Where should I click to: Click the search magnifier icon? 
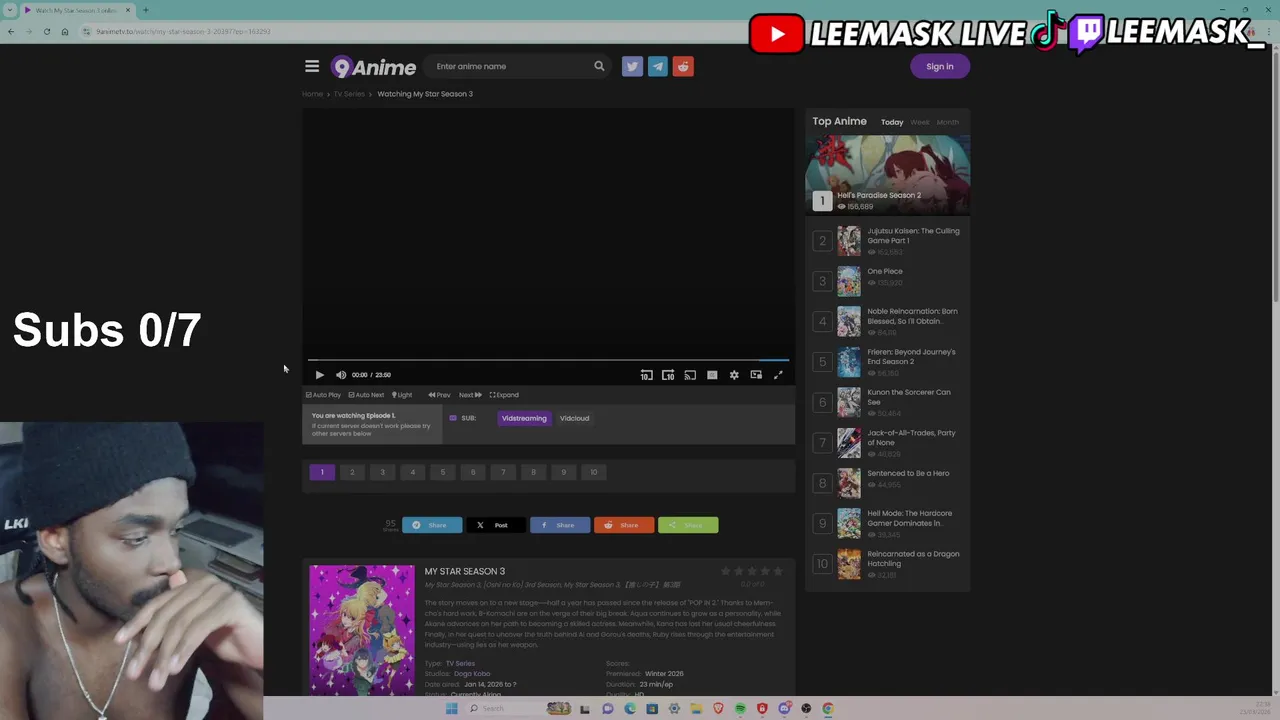[599, 66]
